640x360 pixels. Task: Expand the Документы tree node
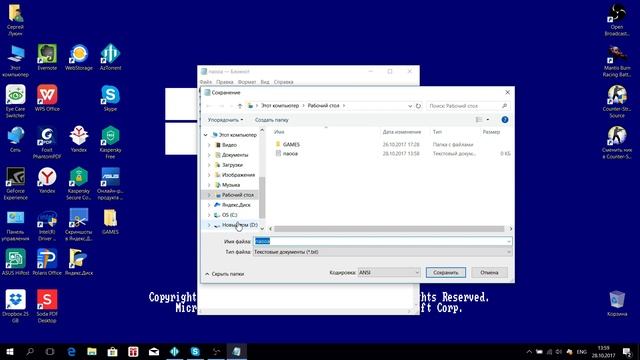209,155
